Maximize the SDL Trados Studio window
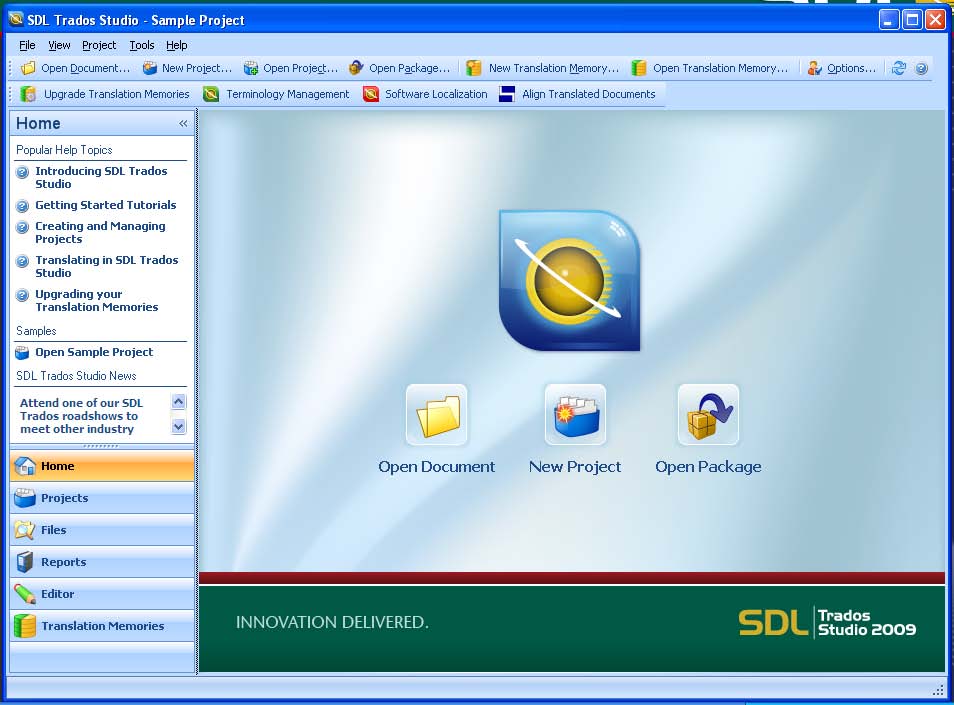This screenshot has width=954, height=705. [x=912, y=20]
